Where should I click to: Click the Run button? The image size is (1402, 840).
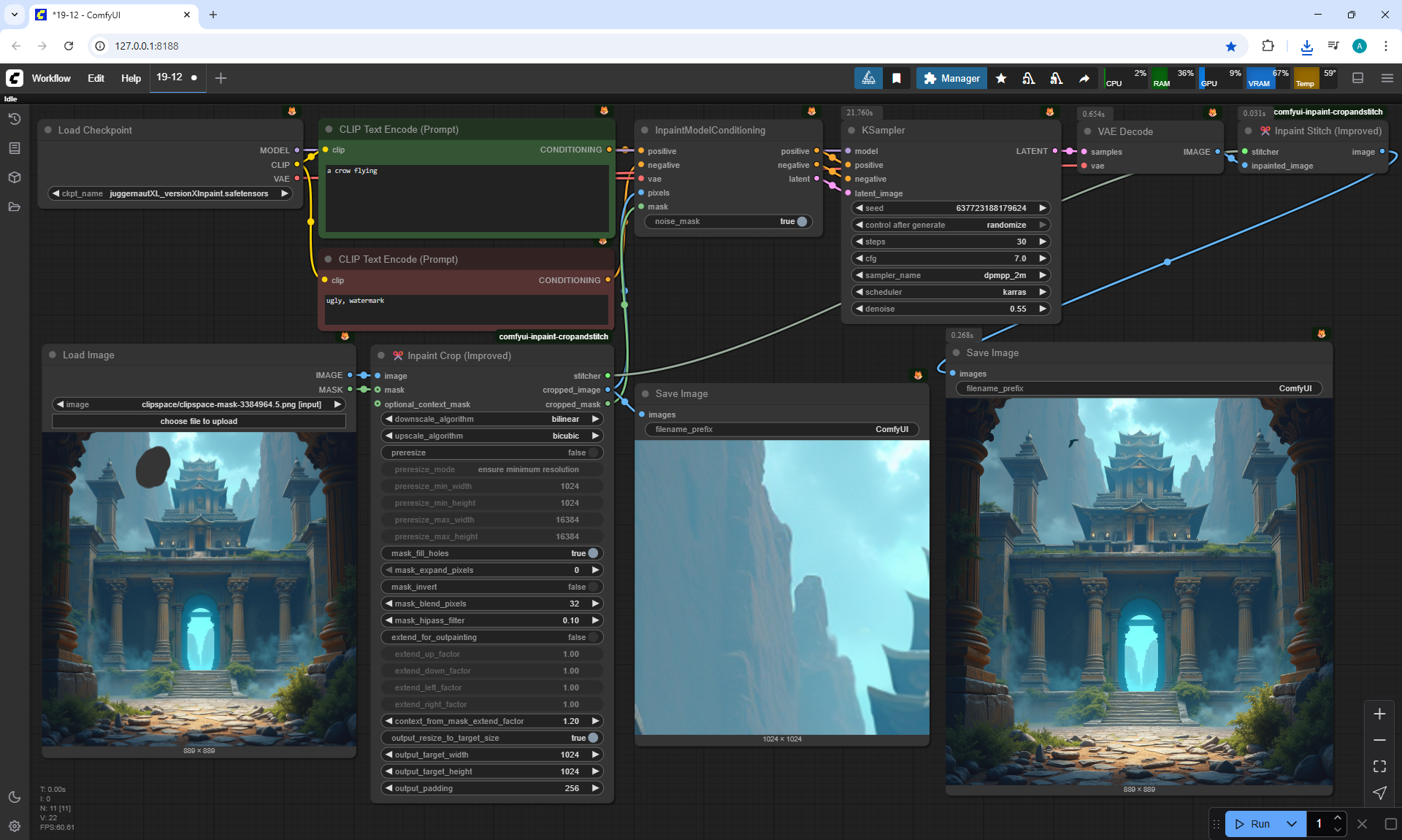click(1254, 824)
